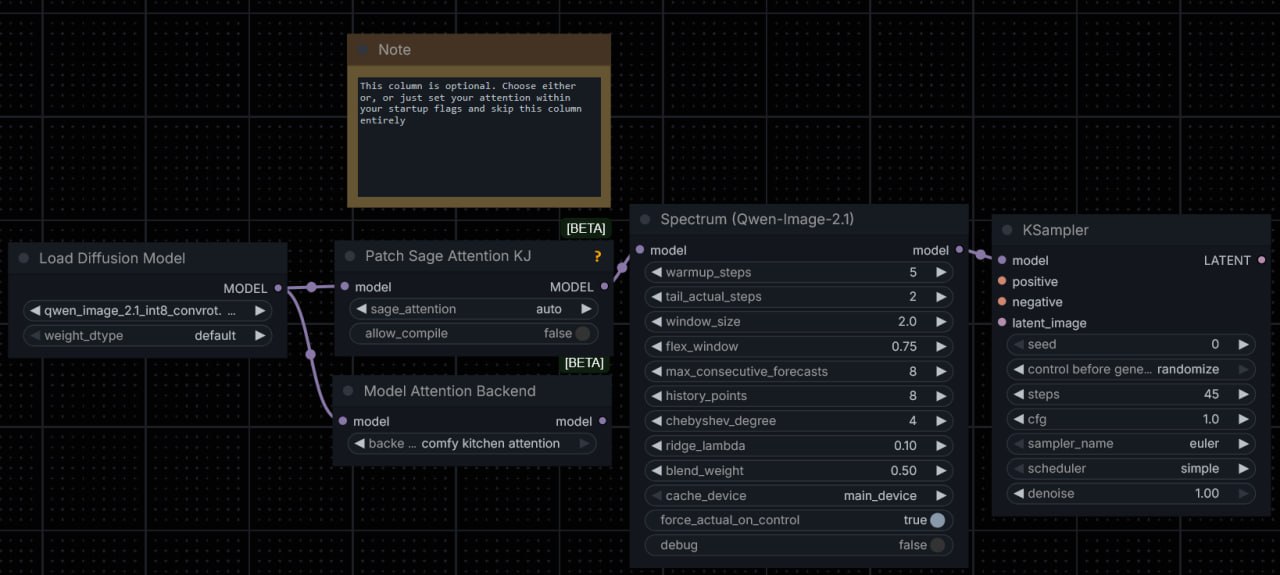
Task: Click Spectrum node model output socket
Action: [x=960, y=250]
